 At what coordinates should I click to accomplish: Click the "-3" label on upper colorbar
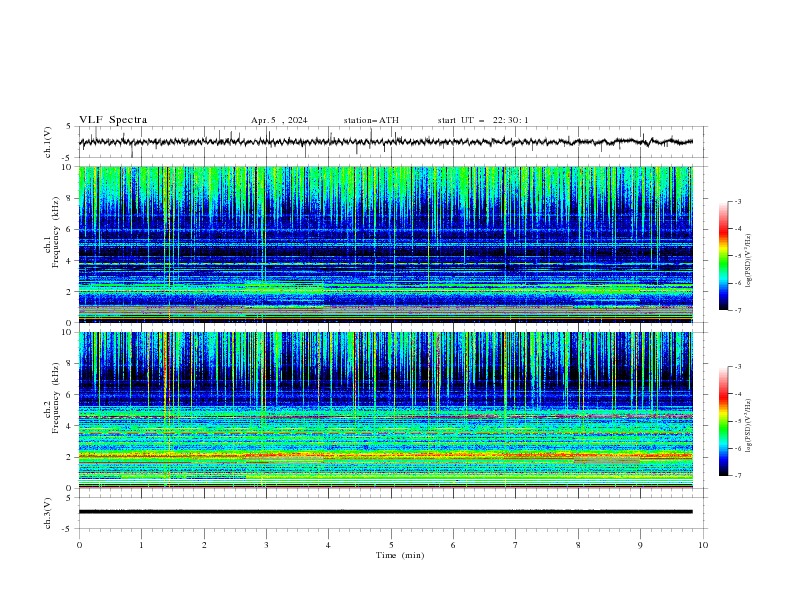coord(737,201)
